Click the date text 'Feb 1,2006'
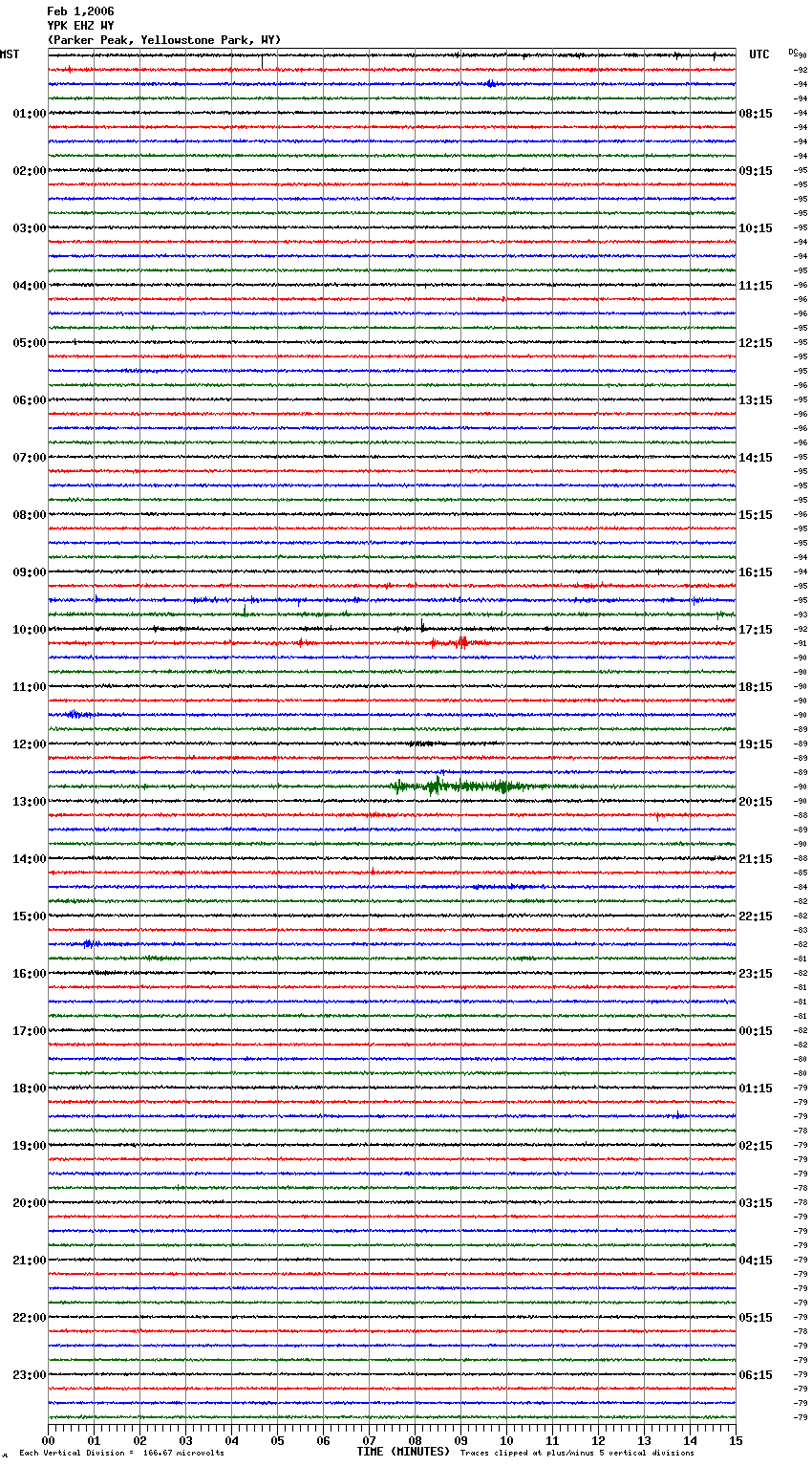Screen dimensions: 812x1466 point(80,11)
